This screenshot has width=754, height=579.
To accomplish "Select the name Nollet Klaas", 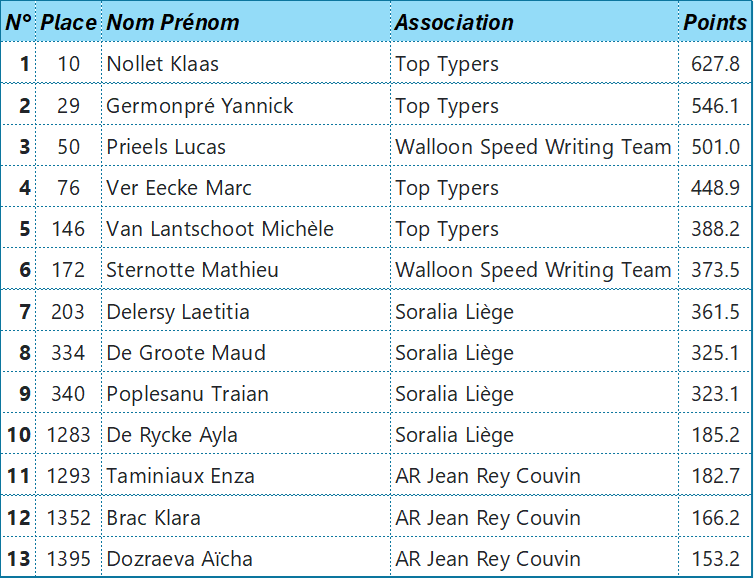I will (x=163, y=63).
